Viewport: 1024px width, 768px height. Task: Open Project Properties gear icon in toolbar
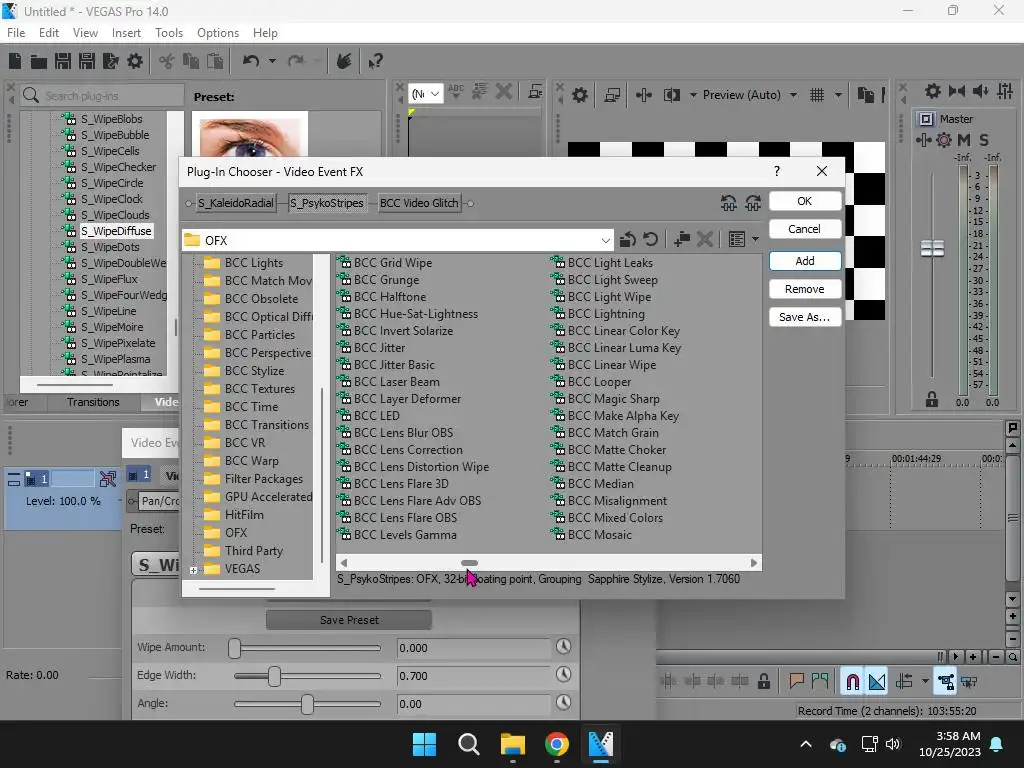tap(135, 61)
